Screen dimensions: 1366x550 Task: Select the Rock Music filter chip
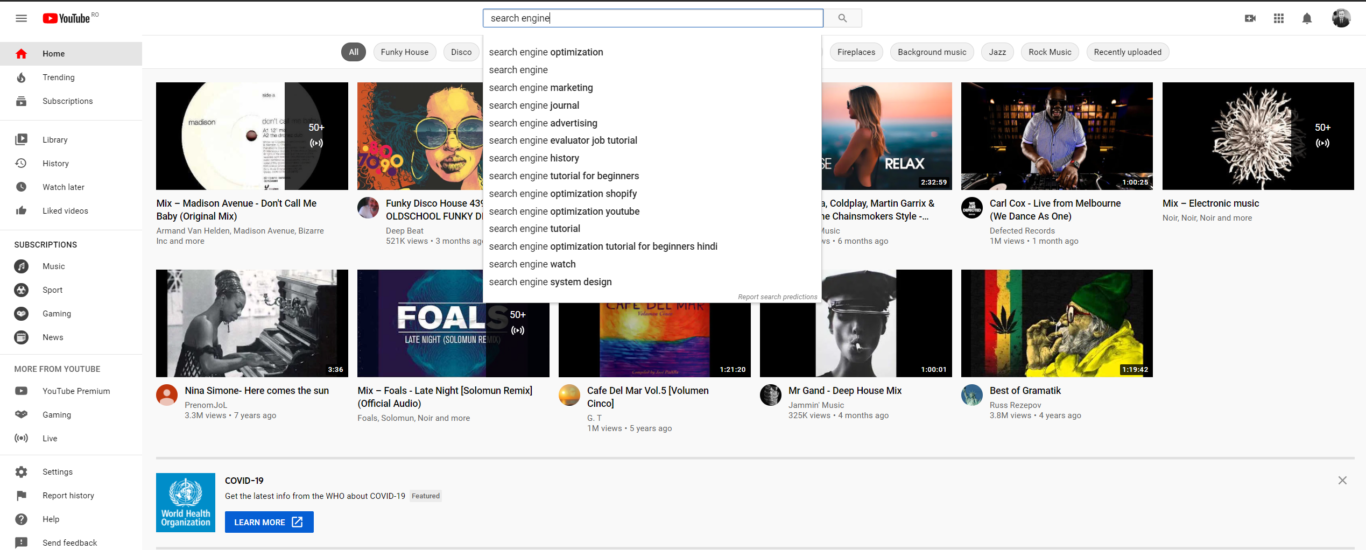(x=1050, y=52)
